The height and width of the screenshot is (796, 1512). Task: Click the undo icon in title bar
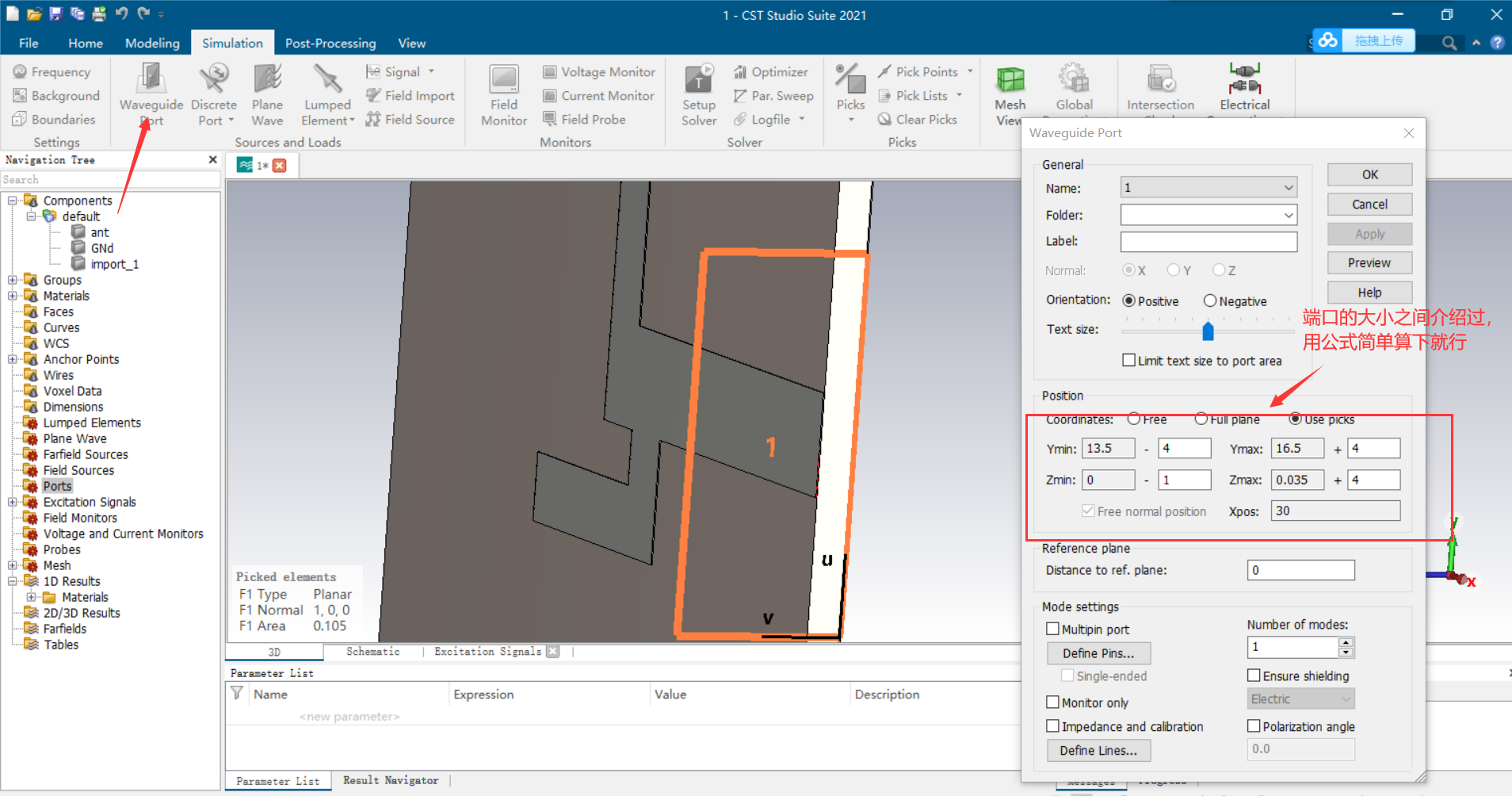tap(121, 13)
